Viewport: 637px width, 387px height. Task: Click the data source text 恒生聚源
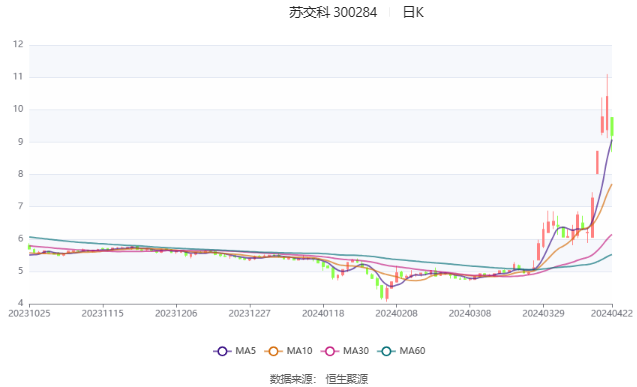click(347, 379)
